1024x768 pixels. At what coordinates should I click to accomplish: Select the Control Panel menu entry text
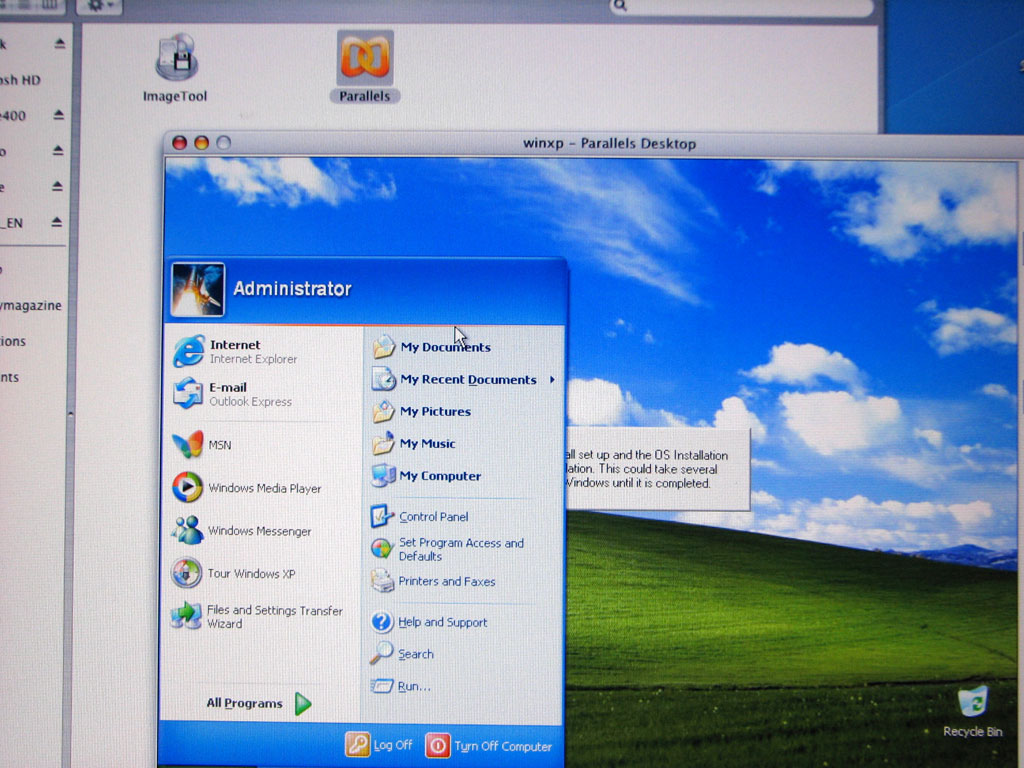[434, 517]
